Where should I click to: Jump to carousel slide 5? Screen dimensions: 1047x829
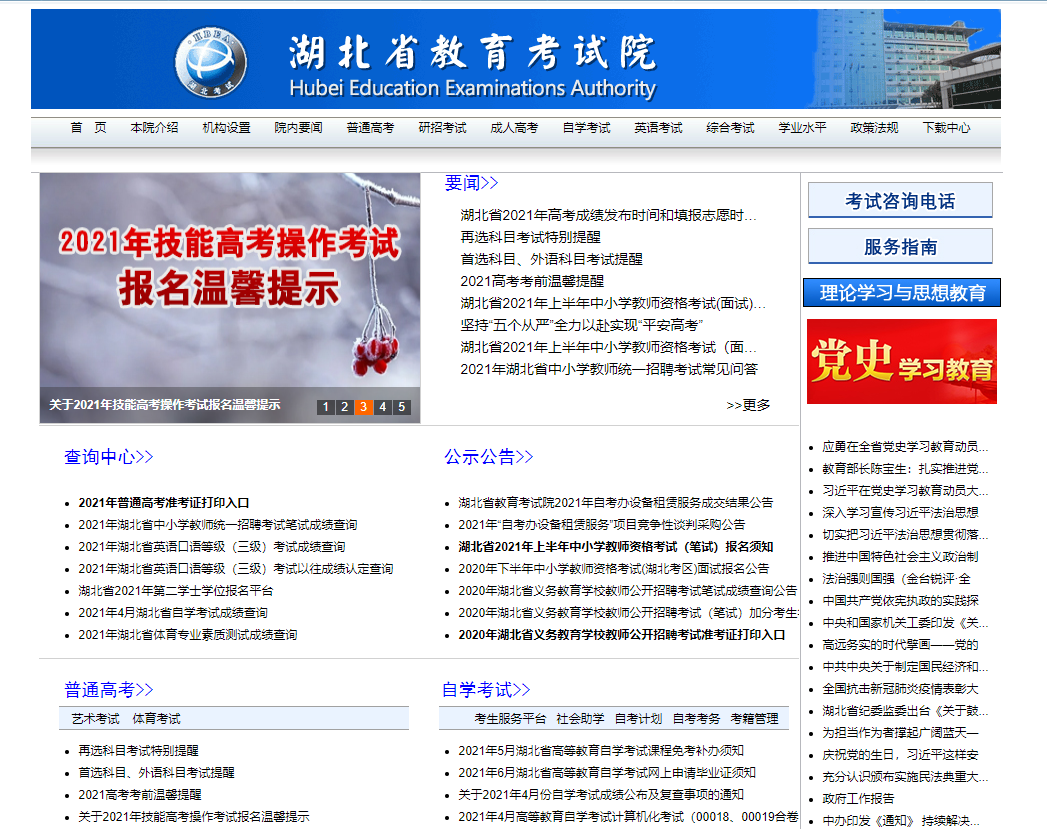pyautogui.click(x=401, y=407)
